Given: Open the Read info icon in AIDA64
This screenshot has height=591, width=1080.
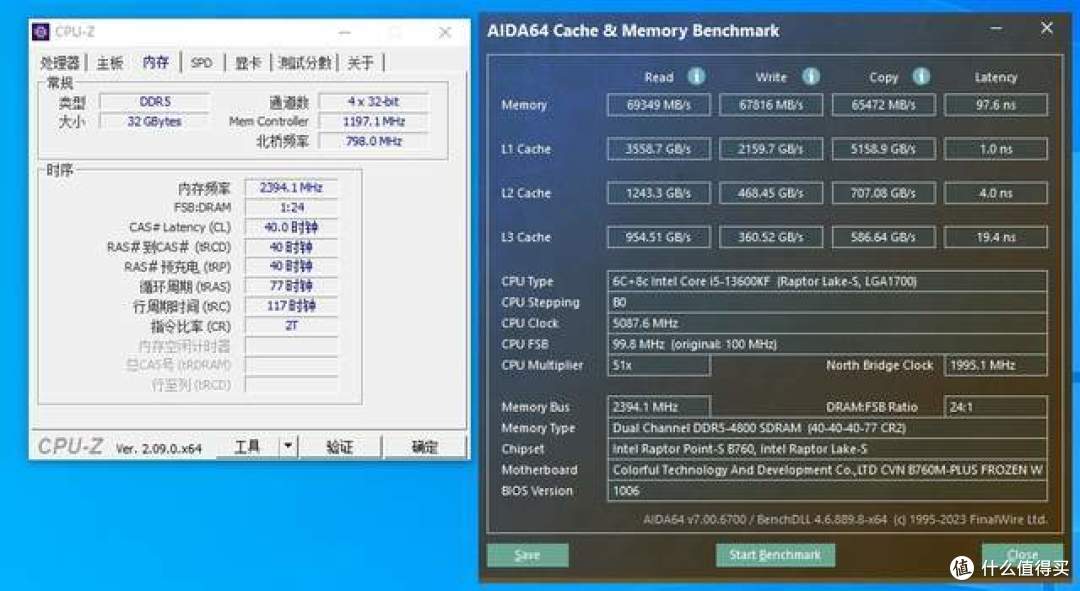Looking at the screenshot, I should click(x=696, y=76).
